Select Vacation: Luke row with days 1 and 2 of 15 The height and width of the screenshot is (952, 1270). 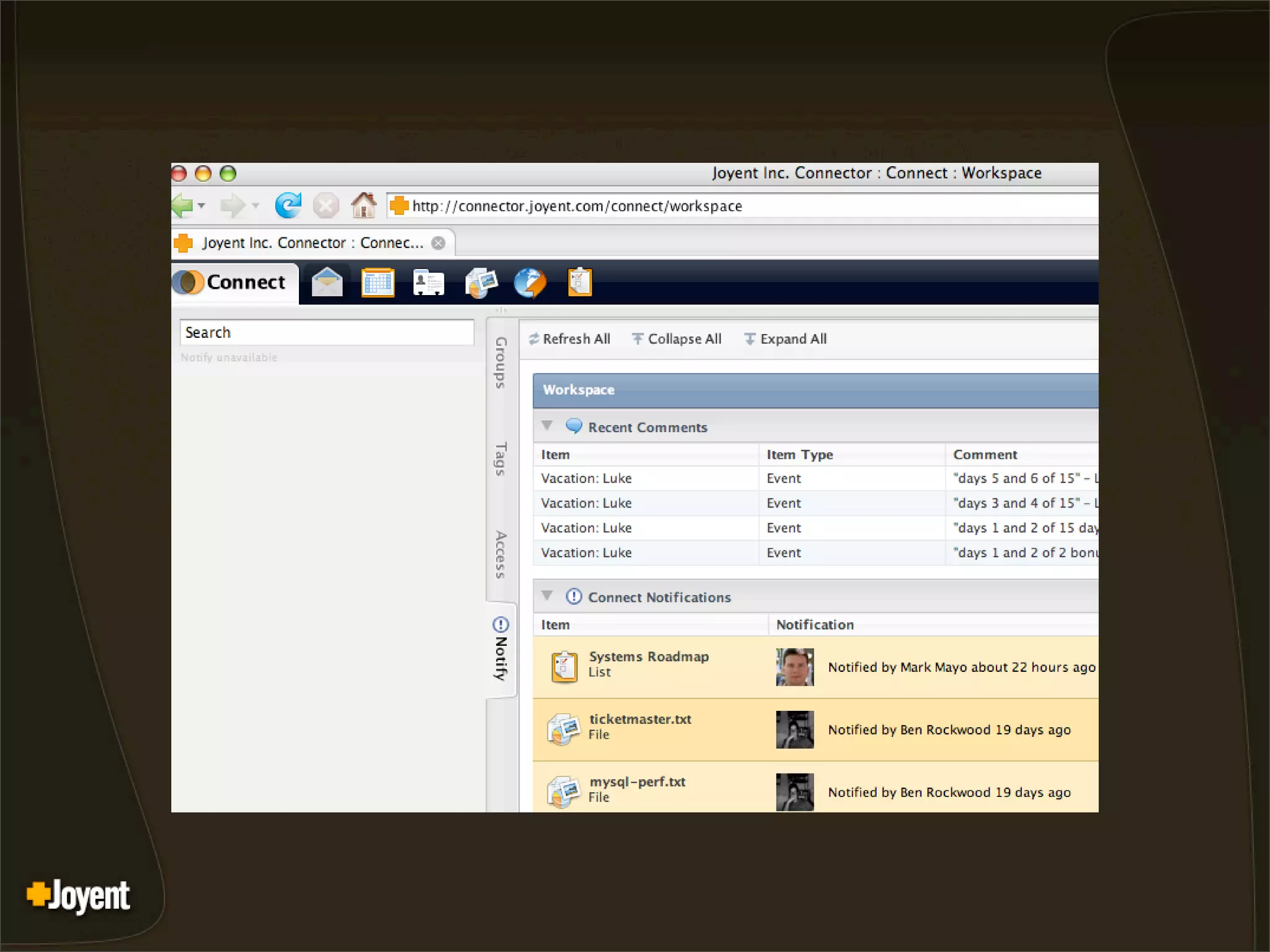[815, 528]
